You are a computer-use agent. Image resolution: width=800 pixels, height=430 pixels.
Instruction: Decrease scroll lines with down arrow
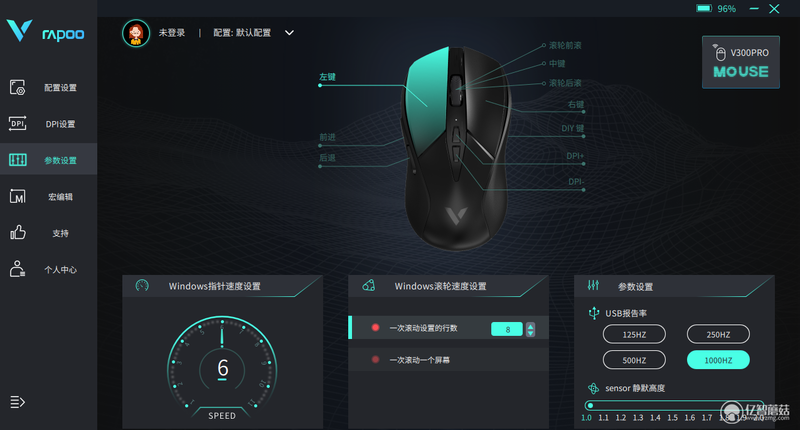pos(531,333)
